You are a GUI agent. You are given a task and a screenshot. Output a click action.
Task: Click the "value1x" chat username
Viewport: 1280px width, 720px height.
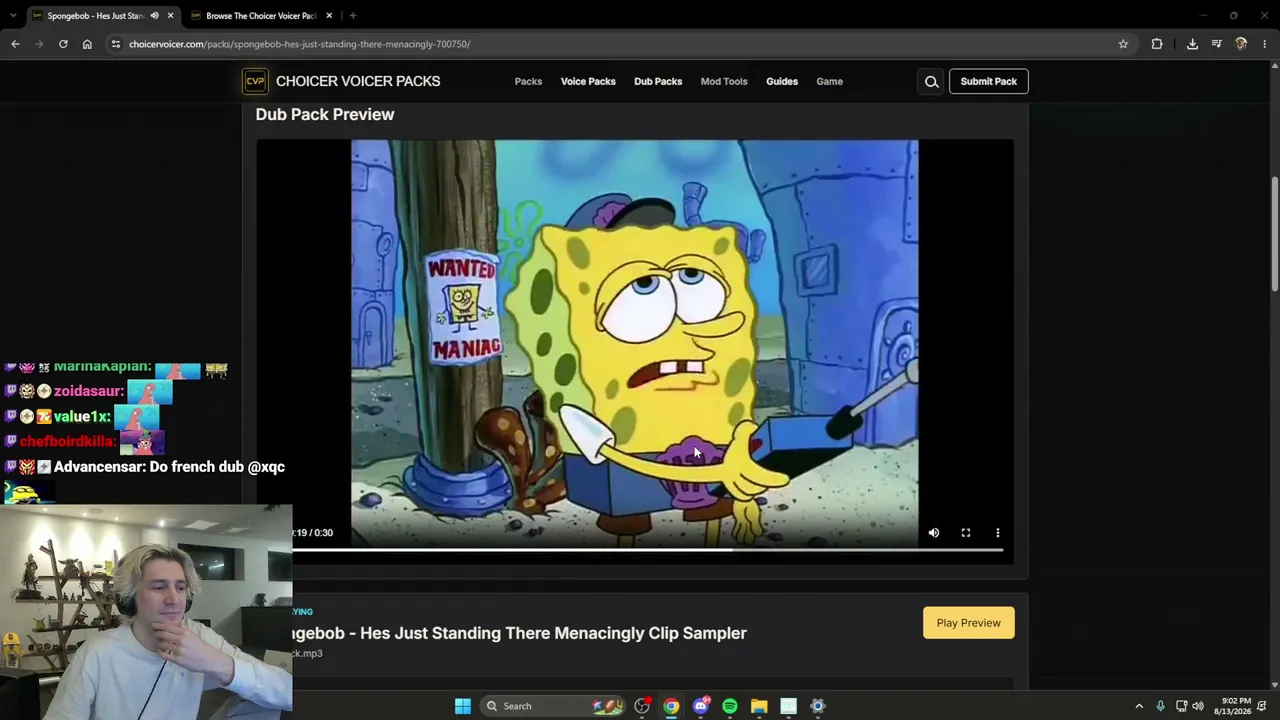click(82, 416)
